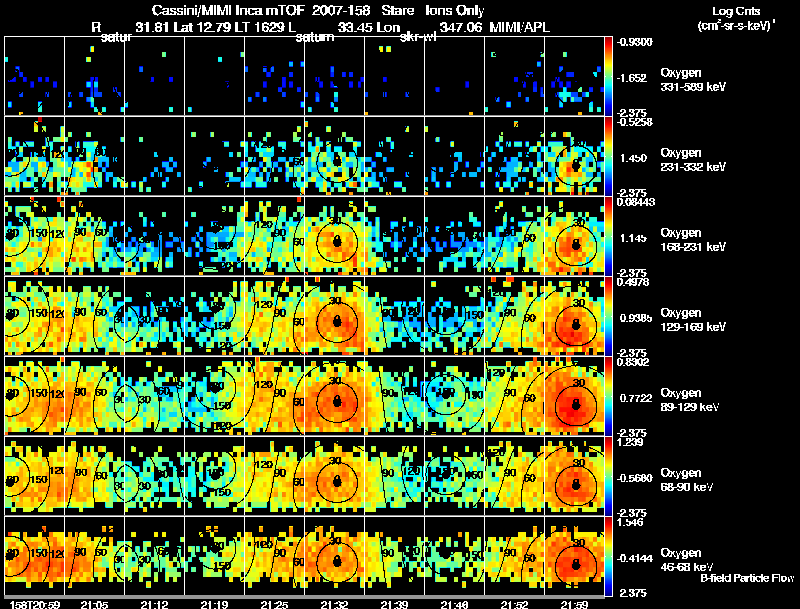The width and height of the screenshot is (800, 609).
Task: Click the 0.7722 colour scale value
Action: click(636, 398)
